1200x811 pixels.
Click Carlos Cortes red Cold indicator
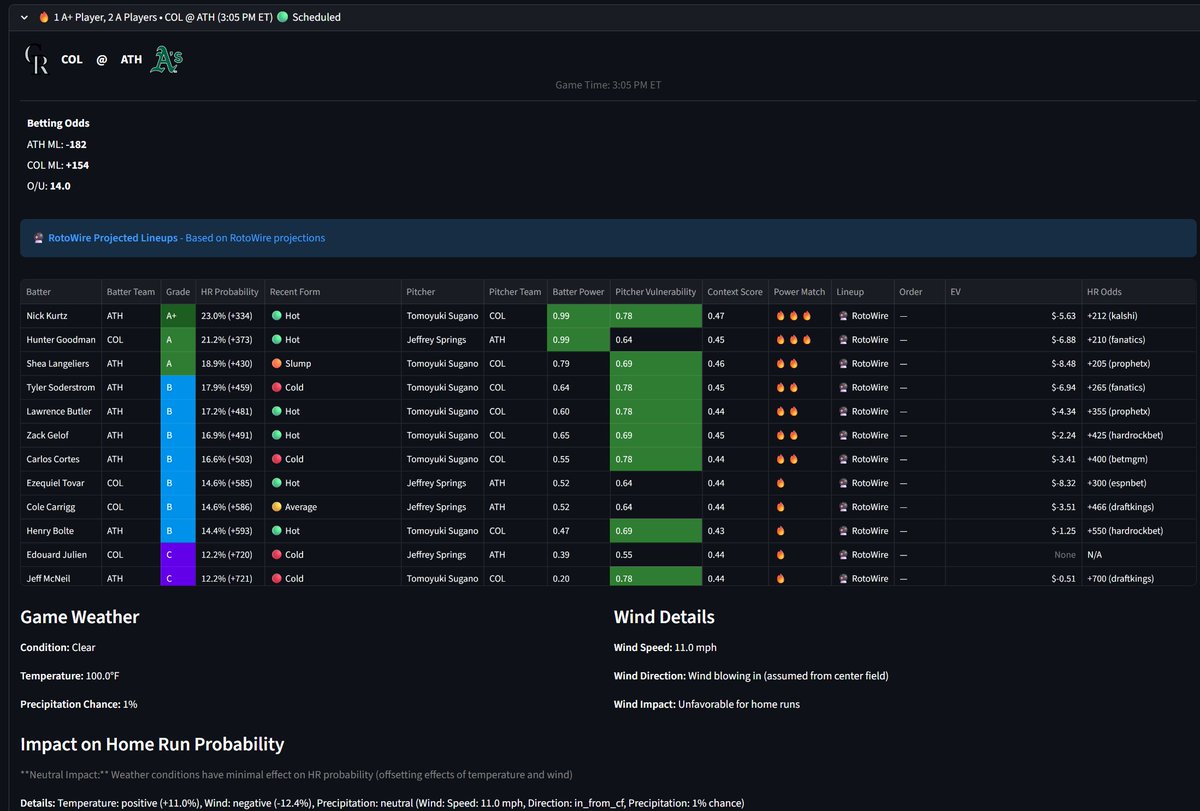click(275, 459)
